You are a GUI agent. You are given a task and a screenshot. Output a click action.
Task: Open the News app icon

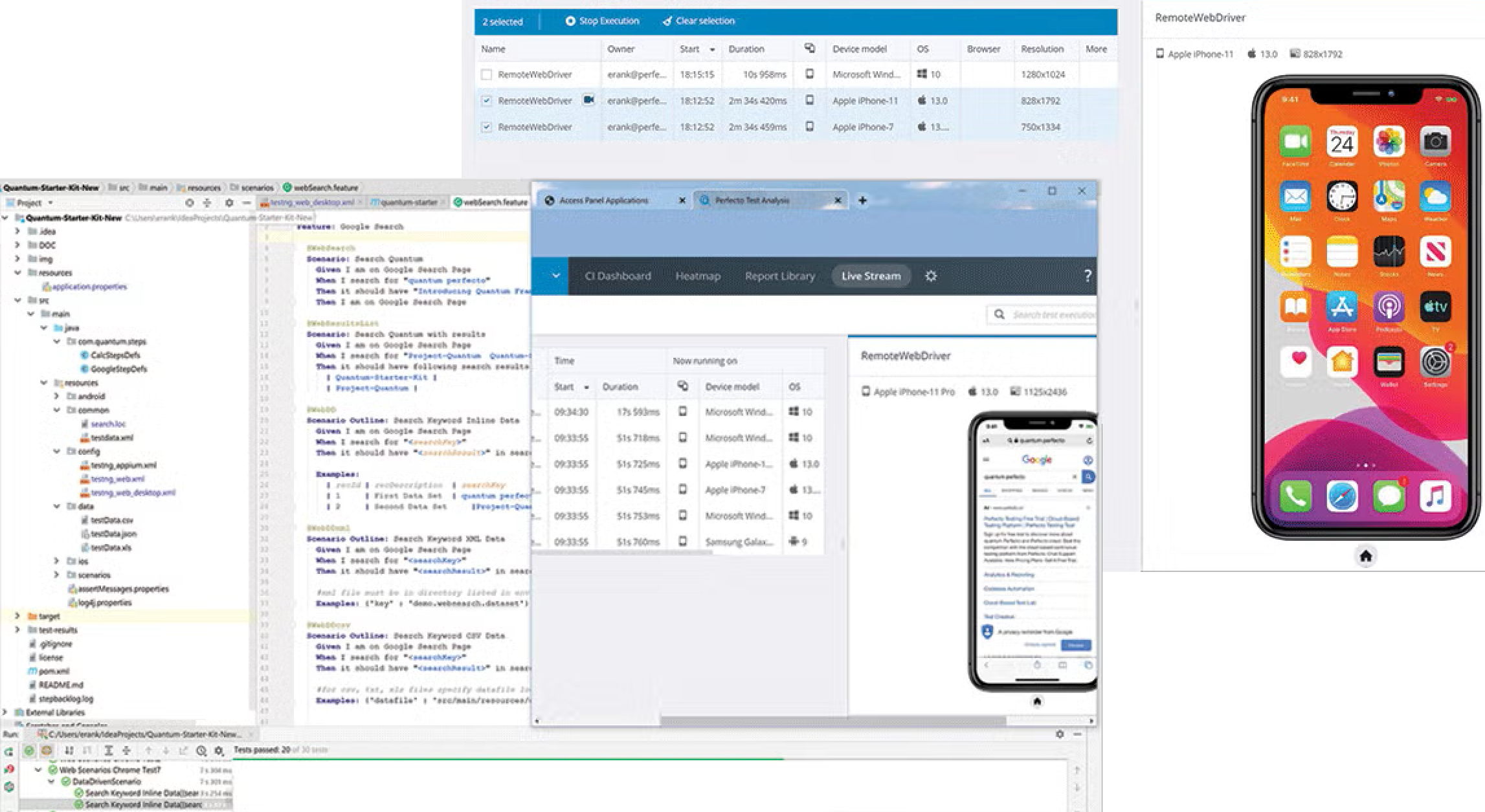[x=1435, y=252]
